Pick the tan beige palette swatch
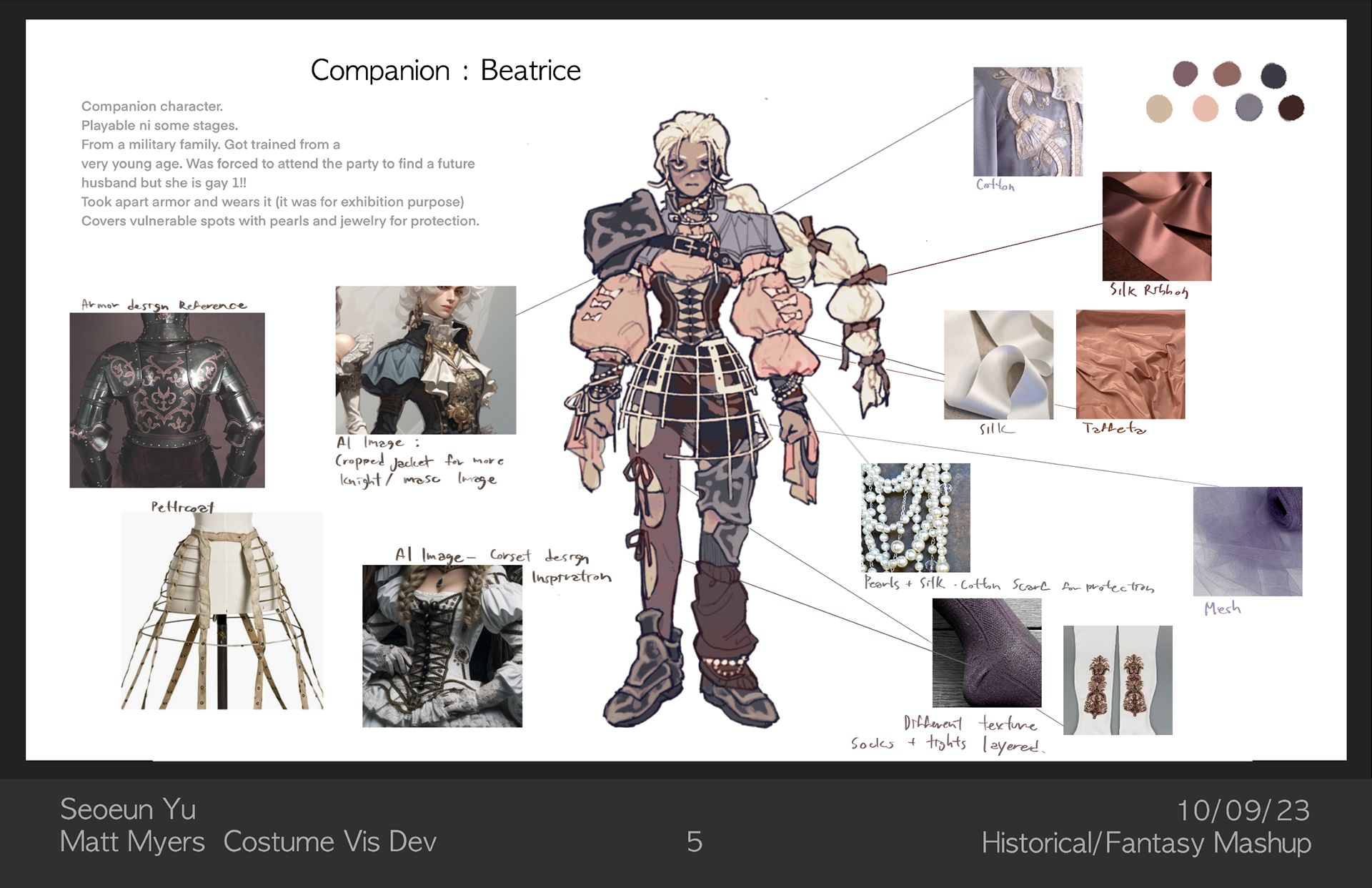 pyautogui.click(x=1159, y=109)
